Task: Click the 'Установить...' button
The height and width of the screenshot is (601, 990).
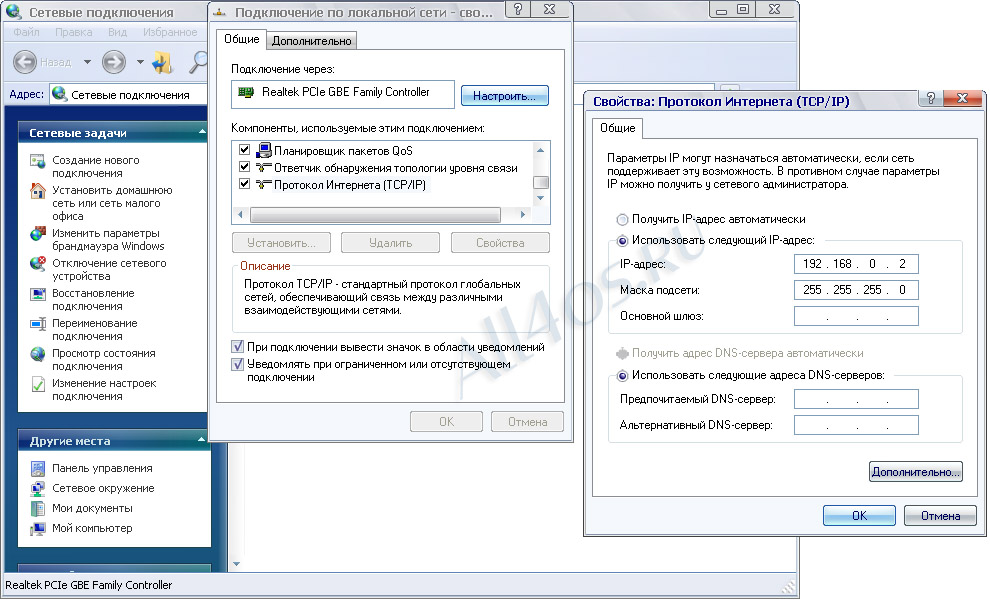Action: [x=282, y=243]
